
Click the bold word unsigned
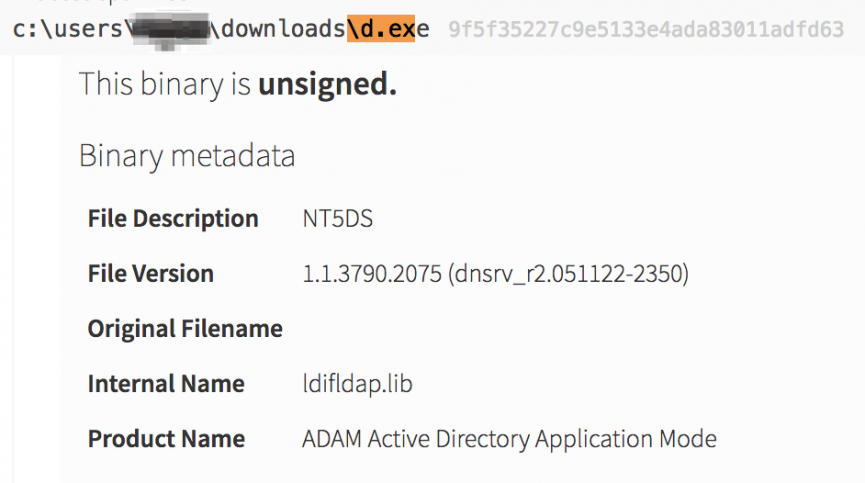[327, 85]
